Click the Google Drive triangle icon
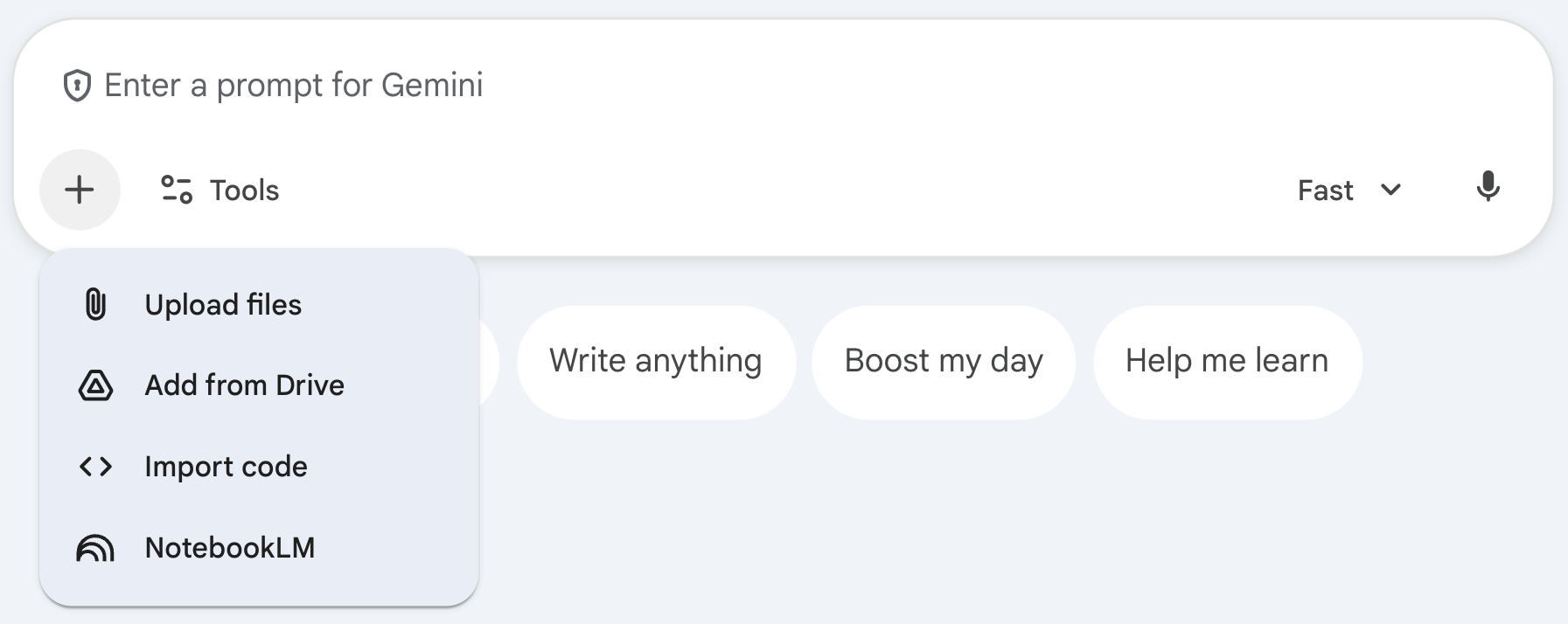1568x624 pixels. tap(95, 385)
